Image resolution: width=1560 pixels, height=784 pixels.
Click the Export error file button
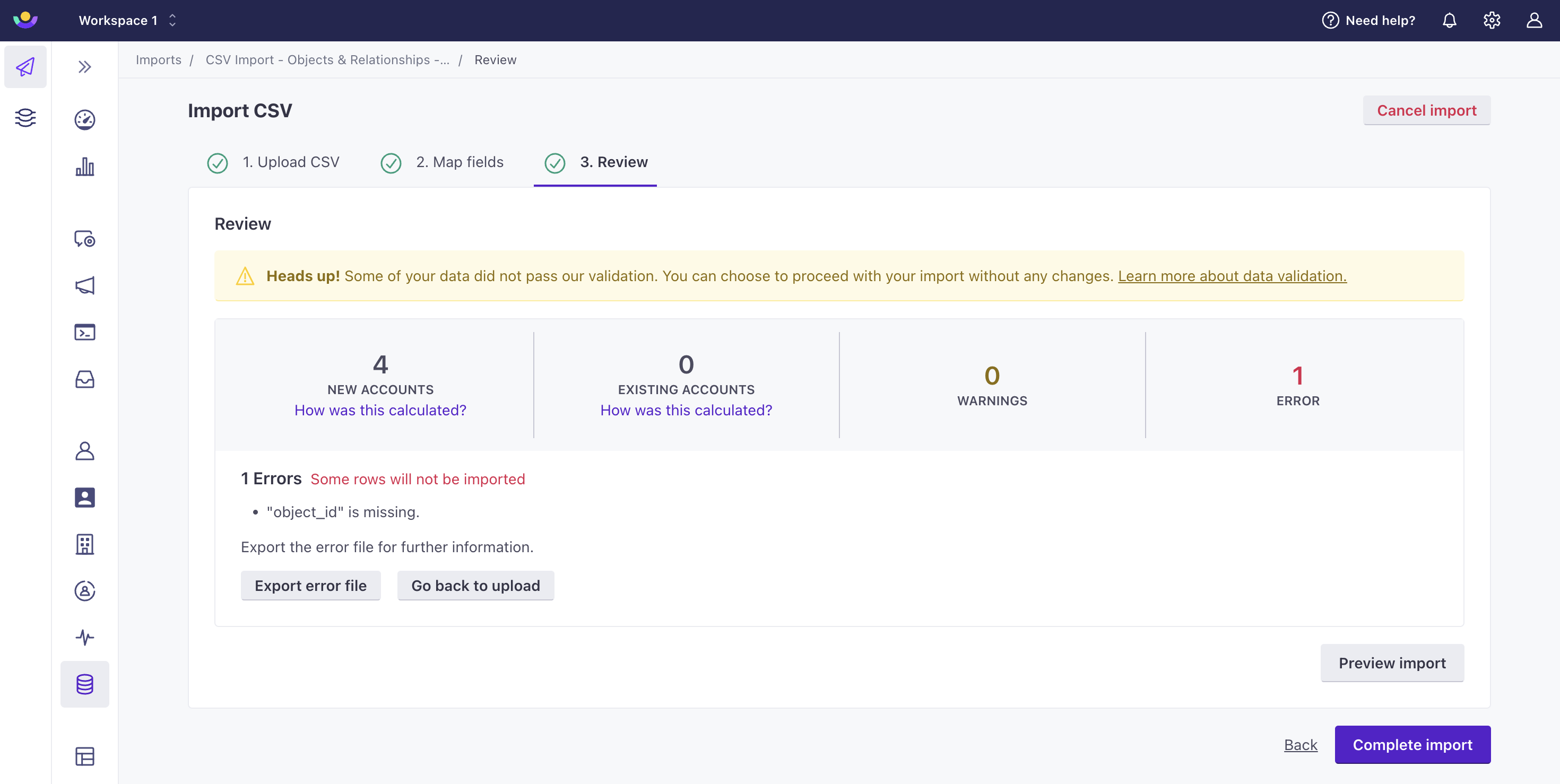310,586
